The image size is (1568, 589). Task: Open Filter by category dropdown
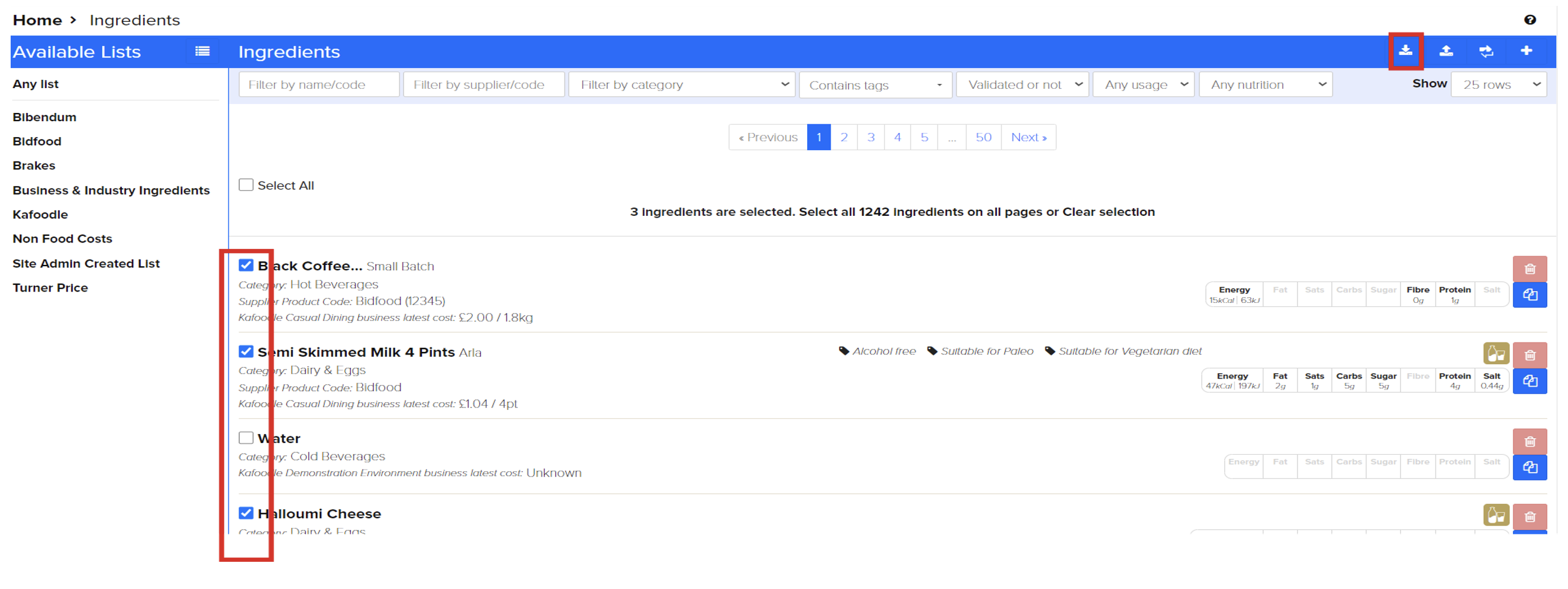(x=682, y=85)
